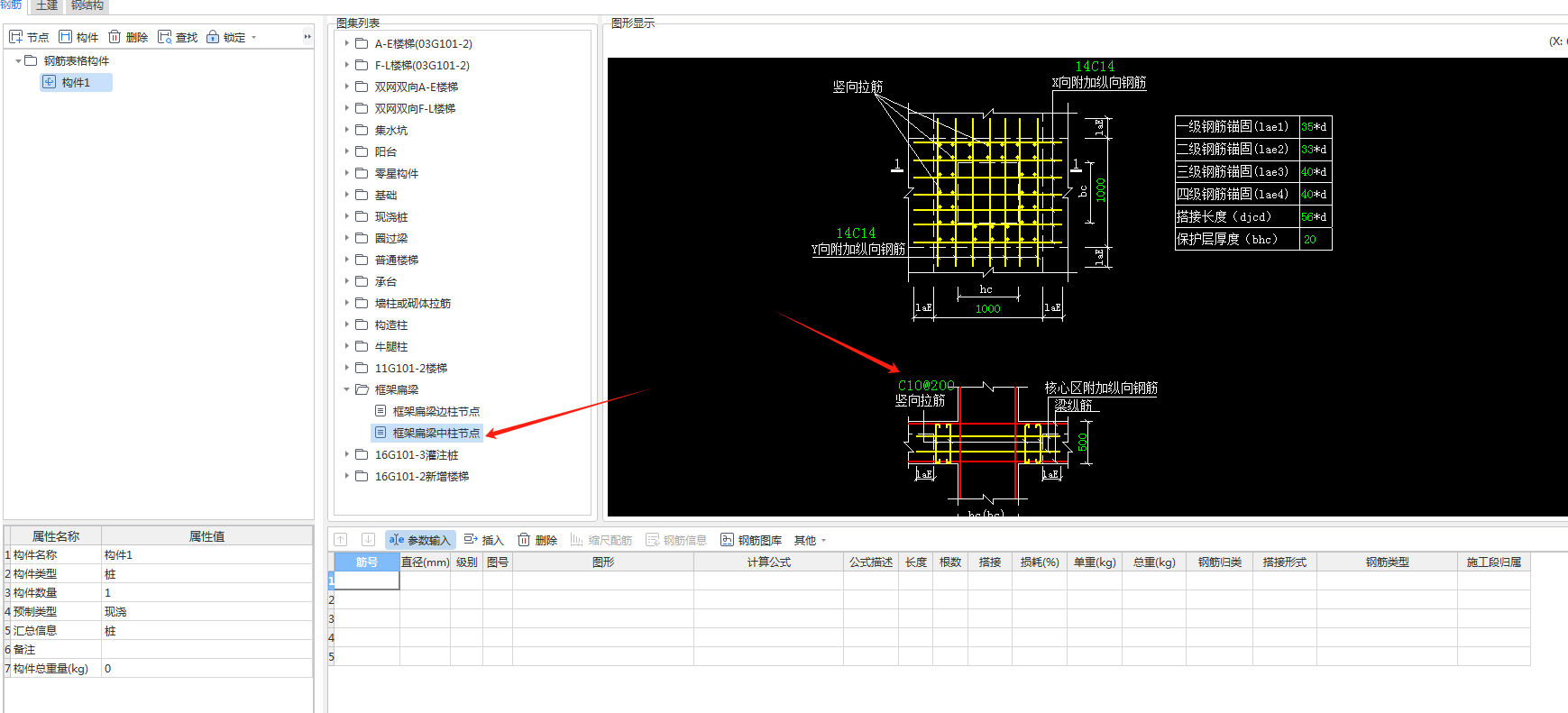The height and width of the screenshot is (713, 1568).
Task: Expand the A-E楼梯(03G101-2) folder
Action: click(346, 43)
